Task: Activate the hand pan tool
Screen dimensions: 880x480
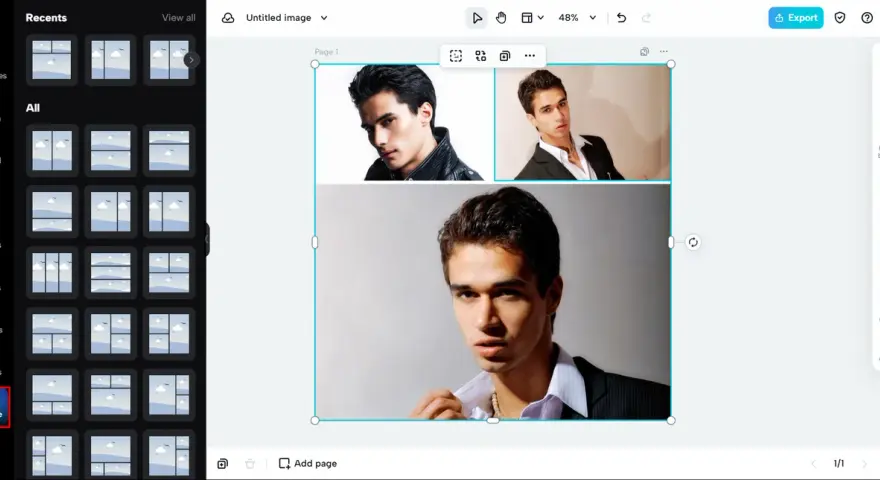Action: click(501, 18)
